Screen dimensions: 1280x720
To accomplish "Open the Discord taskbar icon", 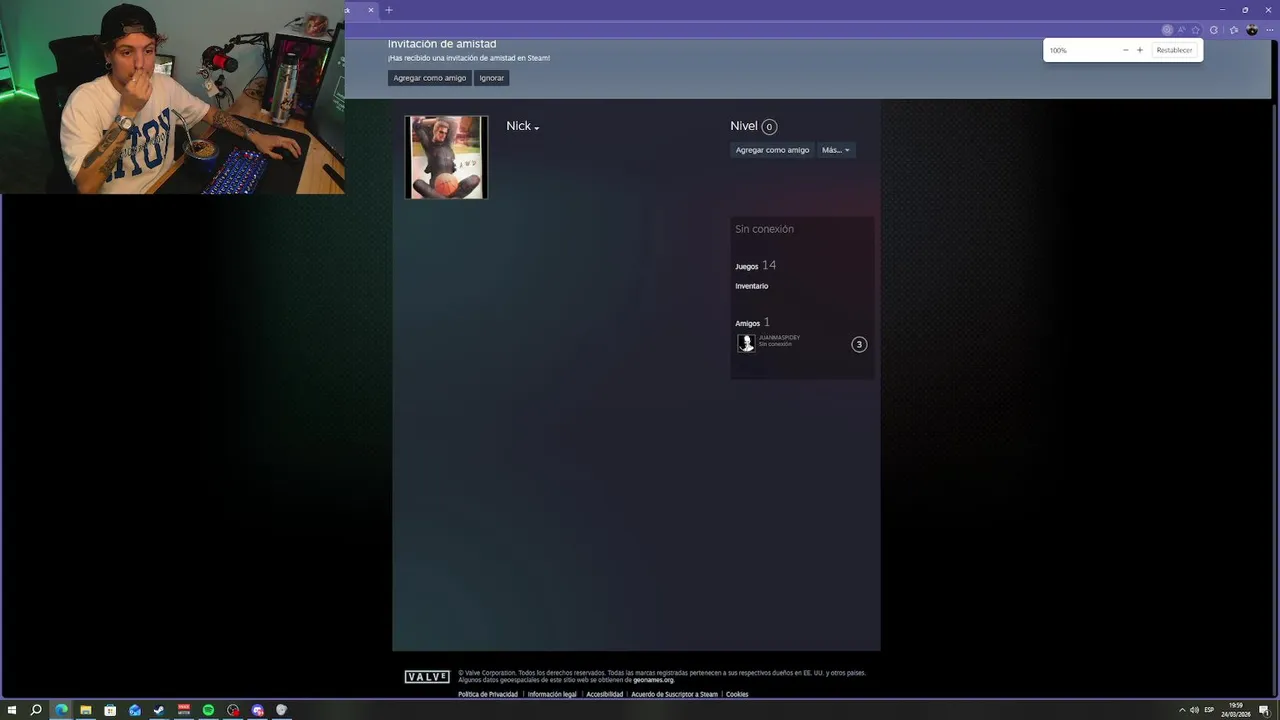I will tap(258, 710).
